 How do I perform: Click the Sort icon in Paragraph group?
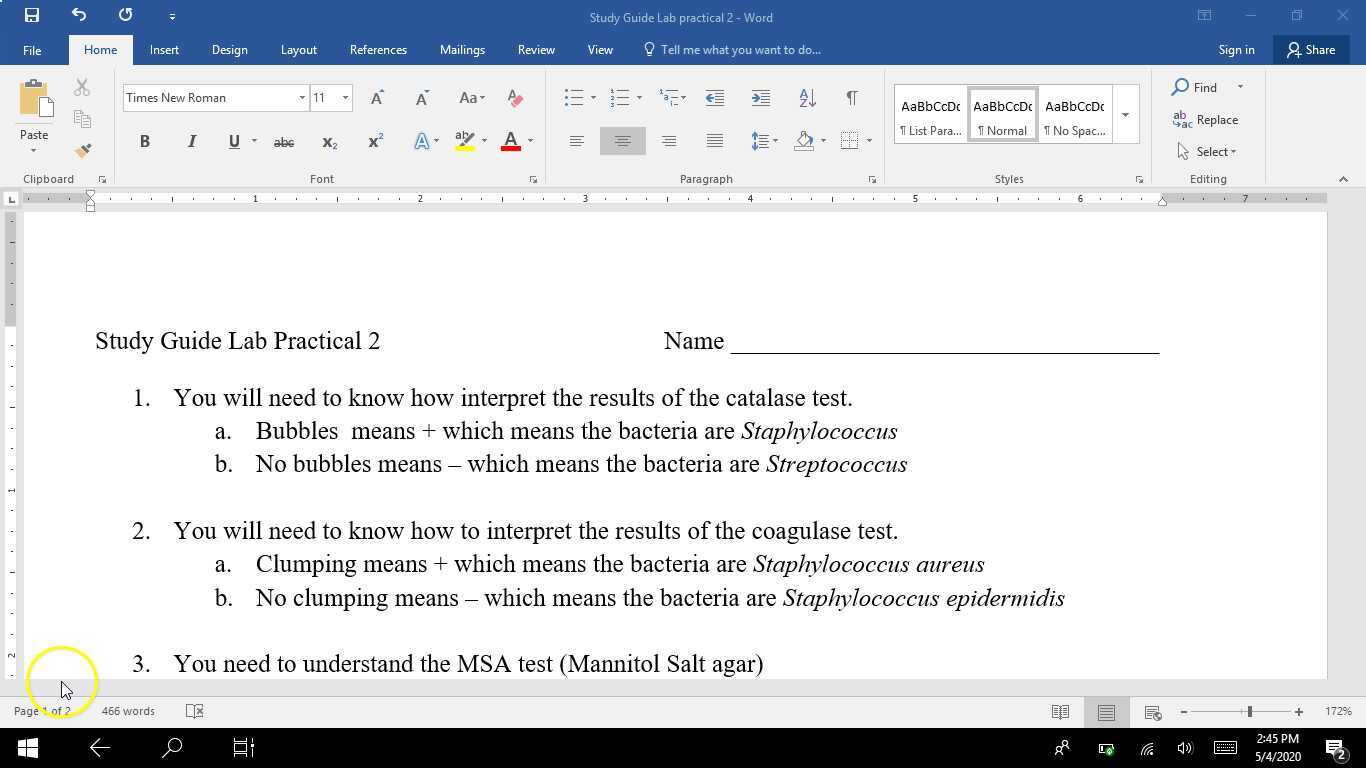807,98
